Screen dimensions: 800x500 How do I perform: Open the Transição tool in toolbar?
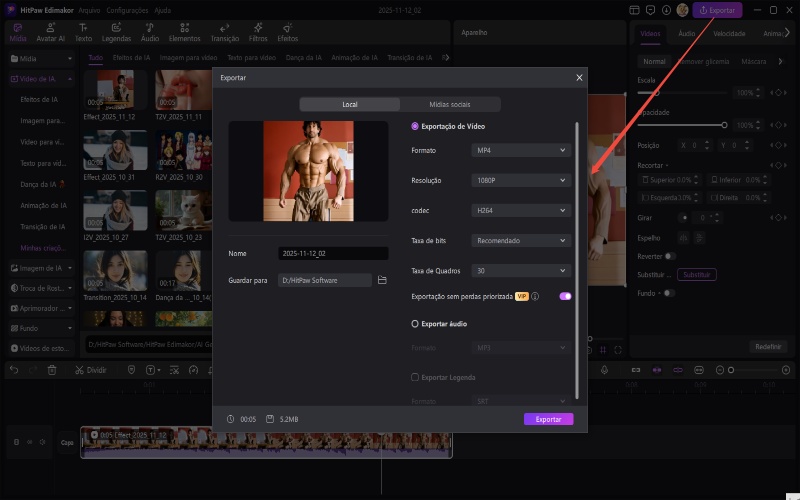(x=225, y=31)
